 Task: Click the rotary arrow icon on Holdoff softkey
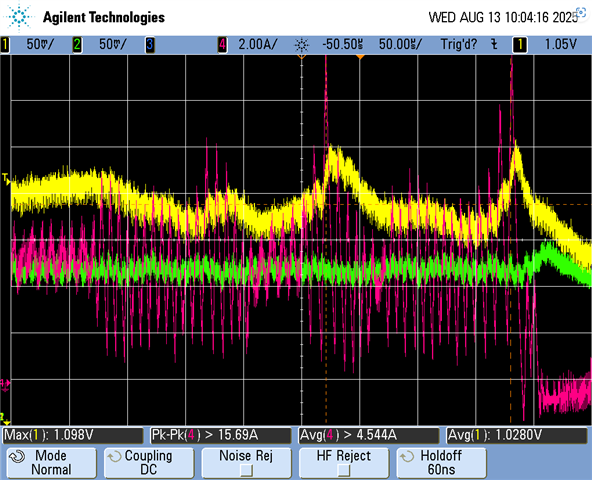point(407,457)
